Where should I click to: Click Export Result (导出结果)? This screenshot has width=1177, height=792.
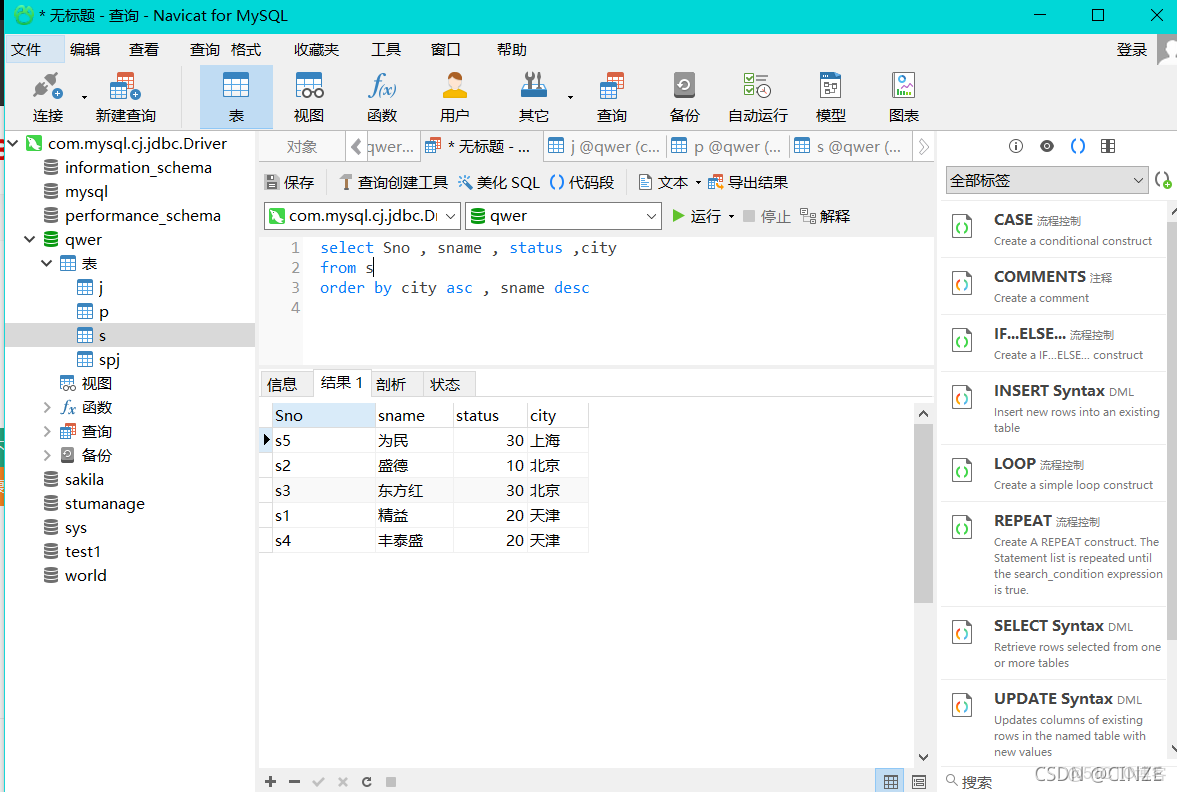click(748, 182)
